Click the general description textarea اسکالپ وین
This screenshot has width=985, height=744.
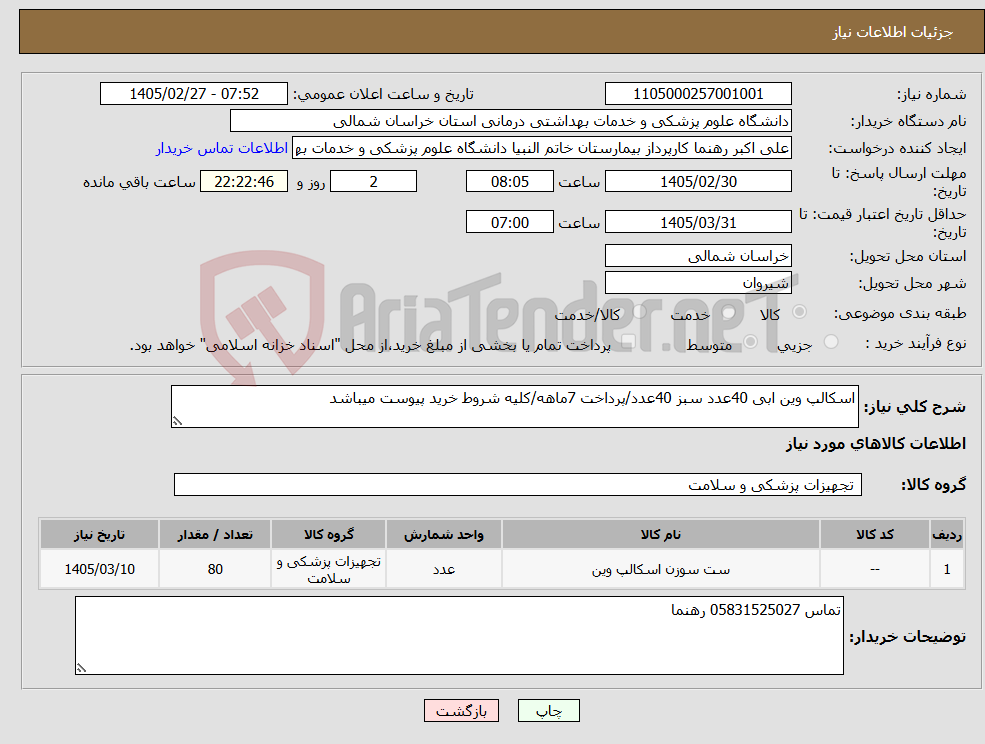514,407
